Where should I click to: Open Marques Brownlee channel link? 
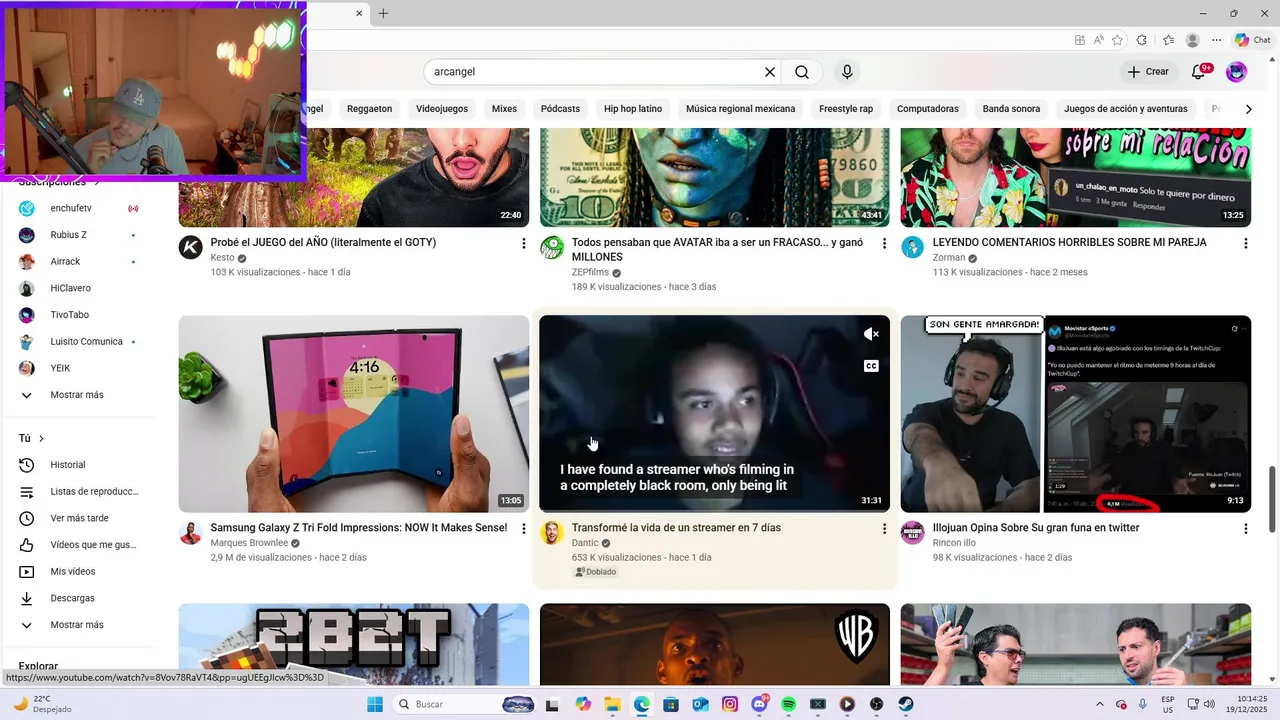point(249,543)
